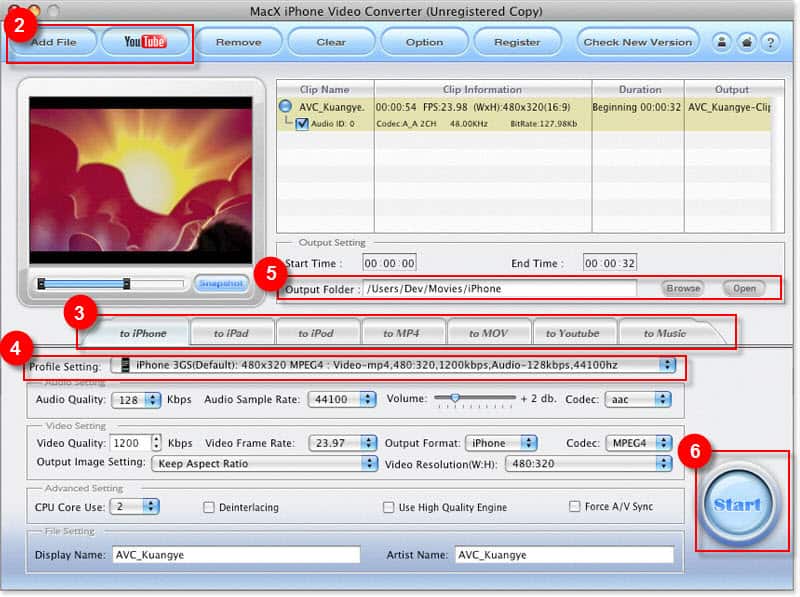
Task: Click the Remove button
Action: 238,42
